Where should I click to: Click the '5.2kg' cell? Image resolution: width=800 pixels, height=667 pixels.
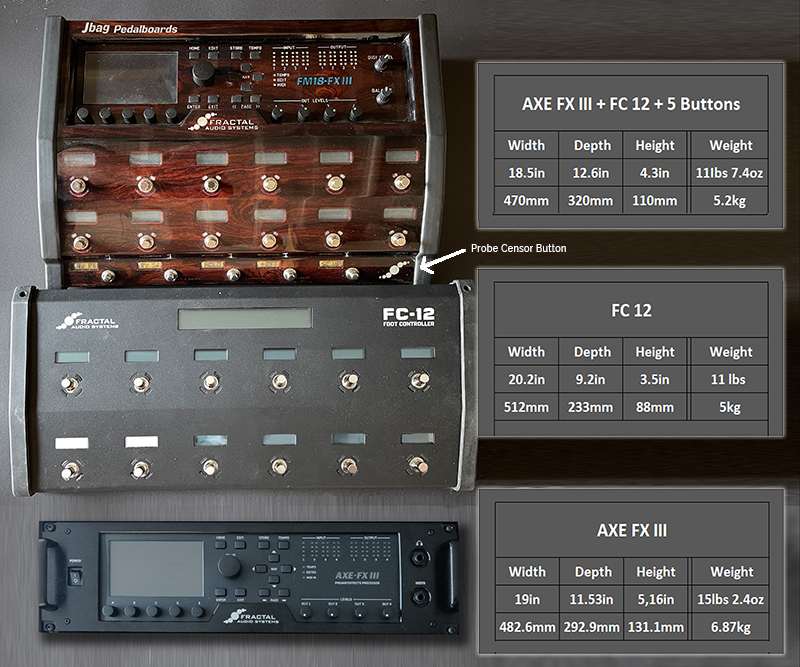tap(730, 201)
